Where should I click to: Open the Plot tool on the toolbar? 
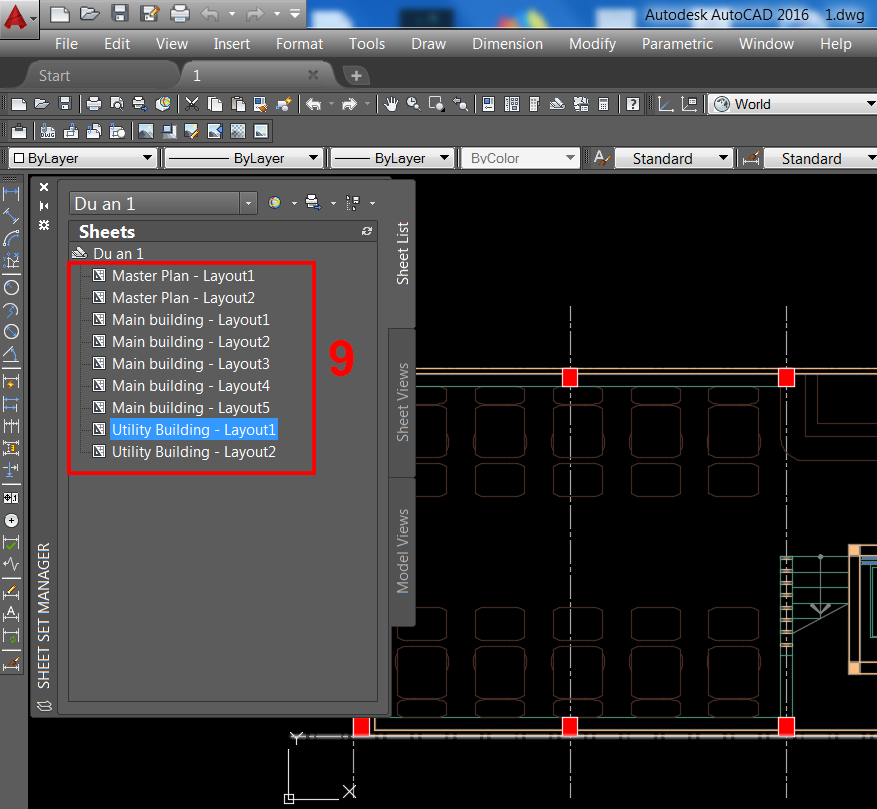click(95, 103)
